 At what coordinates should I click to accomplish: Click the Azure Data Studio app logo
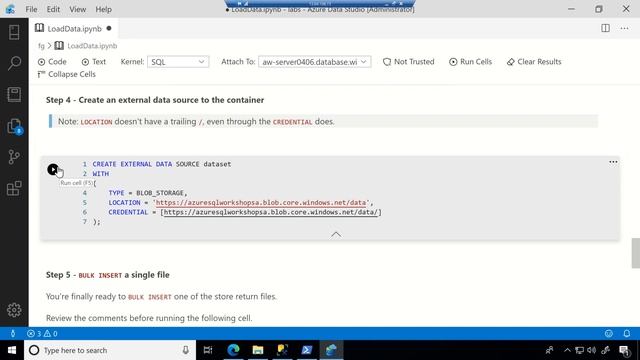(x=10, y=9)
